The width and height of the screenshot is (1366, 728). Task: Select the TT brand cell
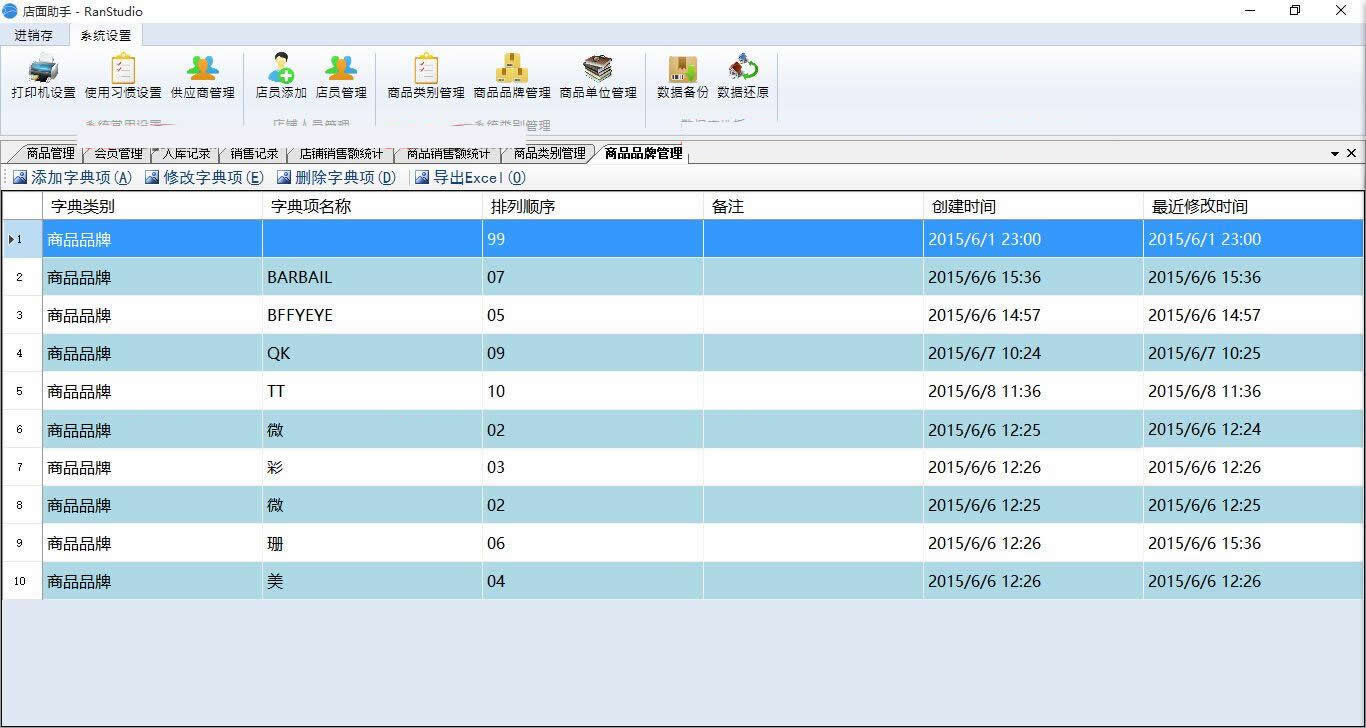pyautogui.click(x=372, y=391)
